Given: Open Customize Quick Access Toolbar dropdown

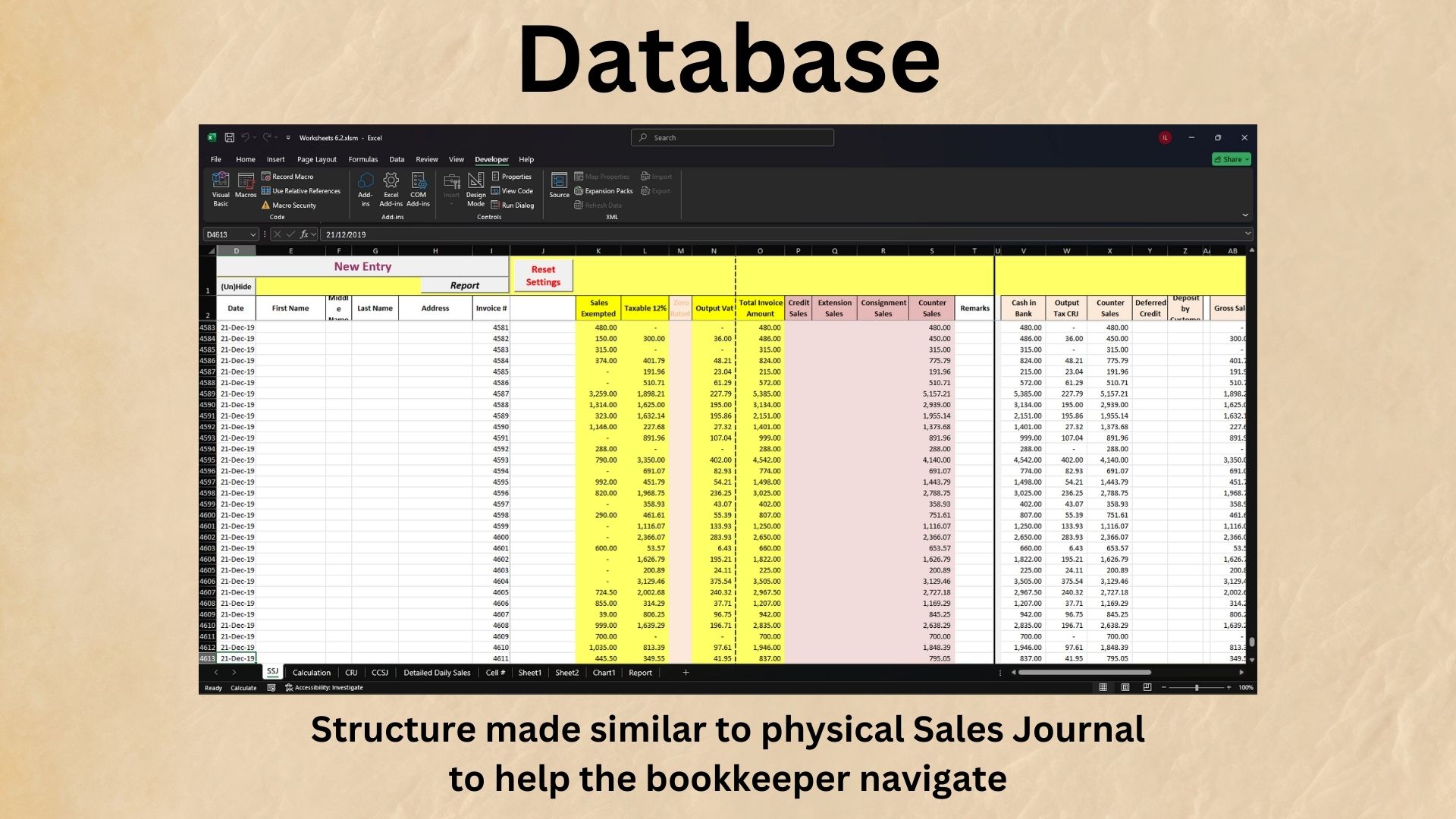Looking at the screenshot, I should 288,138.
